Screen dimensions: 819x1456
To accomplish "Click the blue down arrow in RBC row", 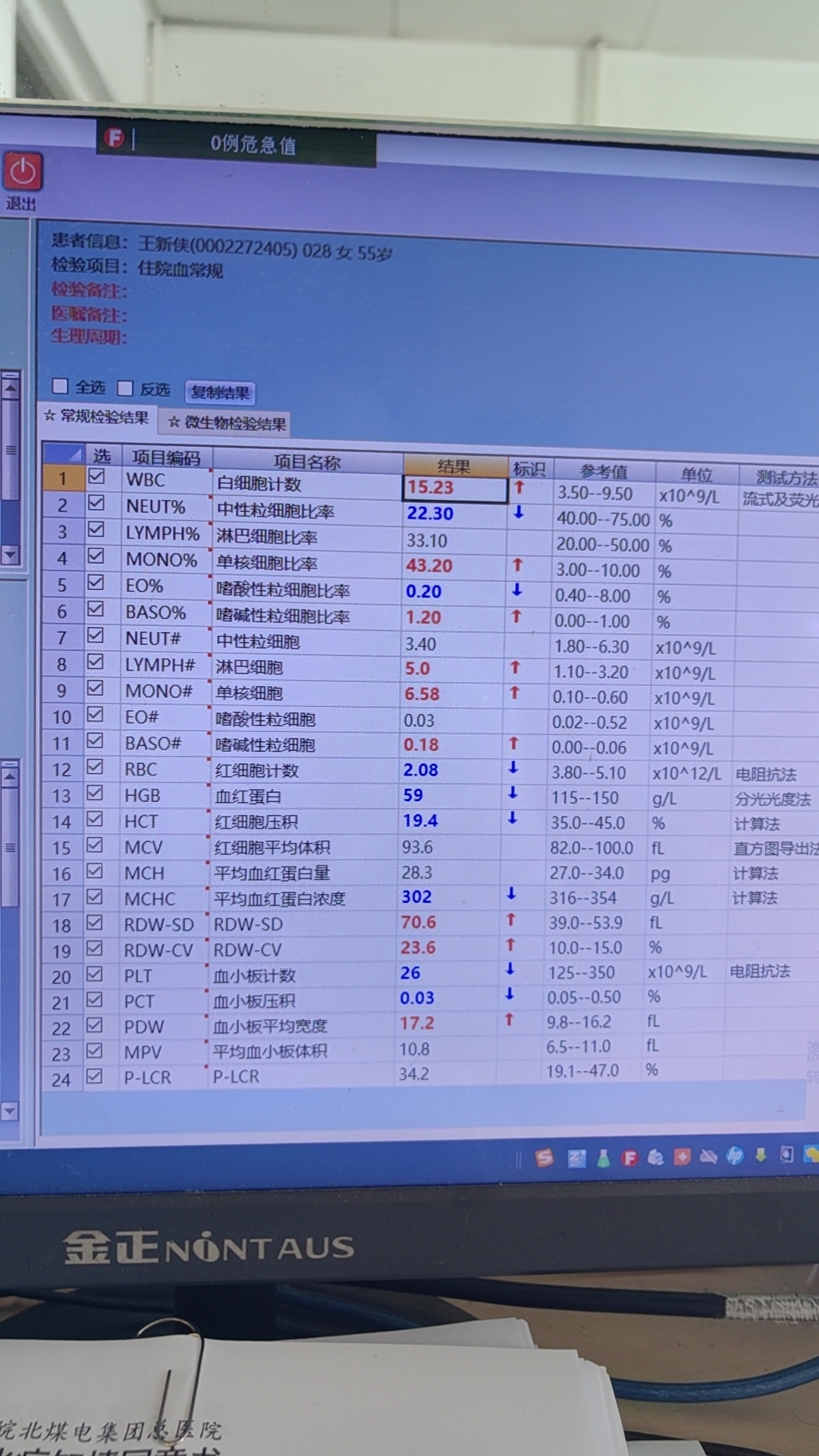I will click(x=513, y=768).
